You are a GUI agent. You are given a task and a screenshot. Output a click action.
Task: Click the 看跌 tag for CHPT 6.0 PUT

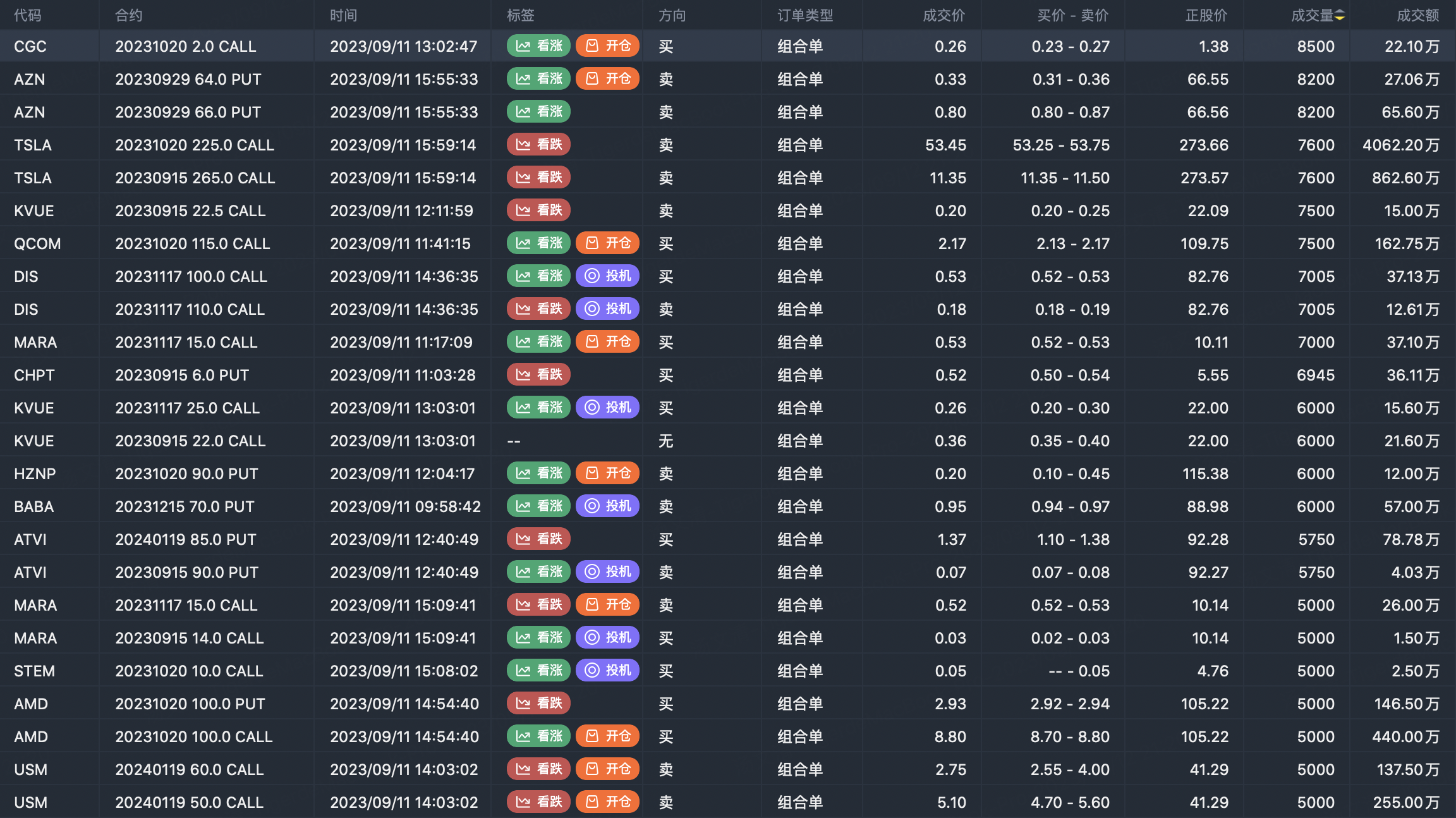538,374
